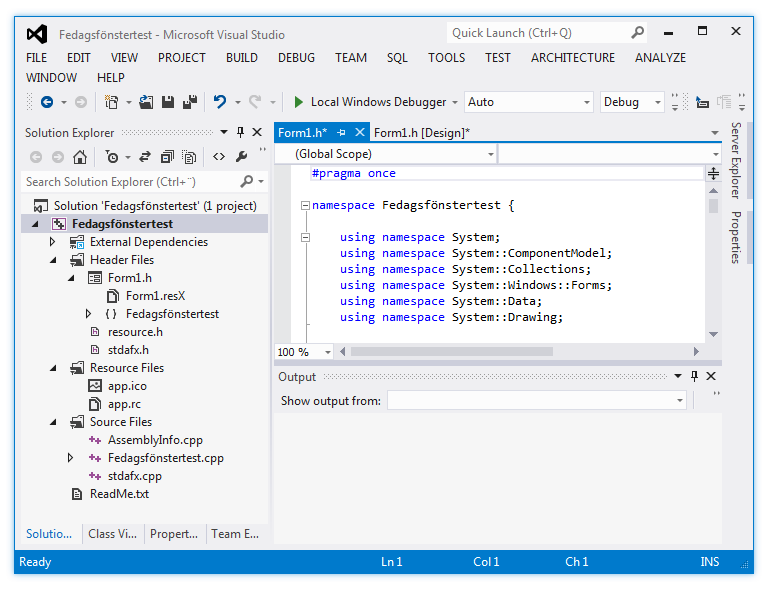
Task: Click the horizontal scrollbar thumb in editor
Action: 451,352
